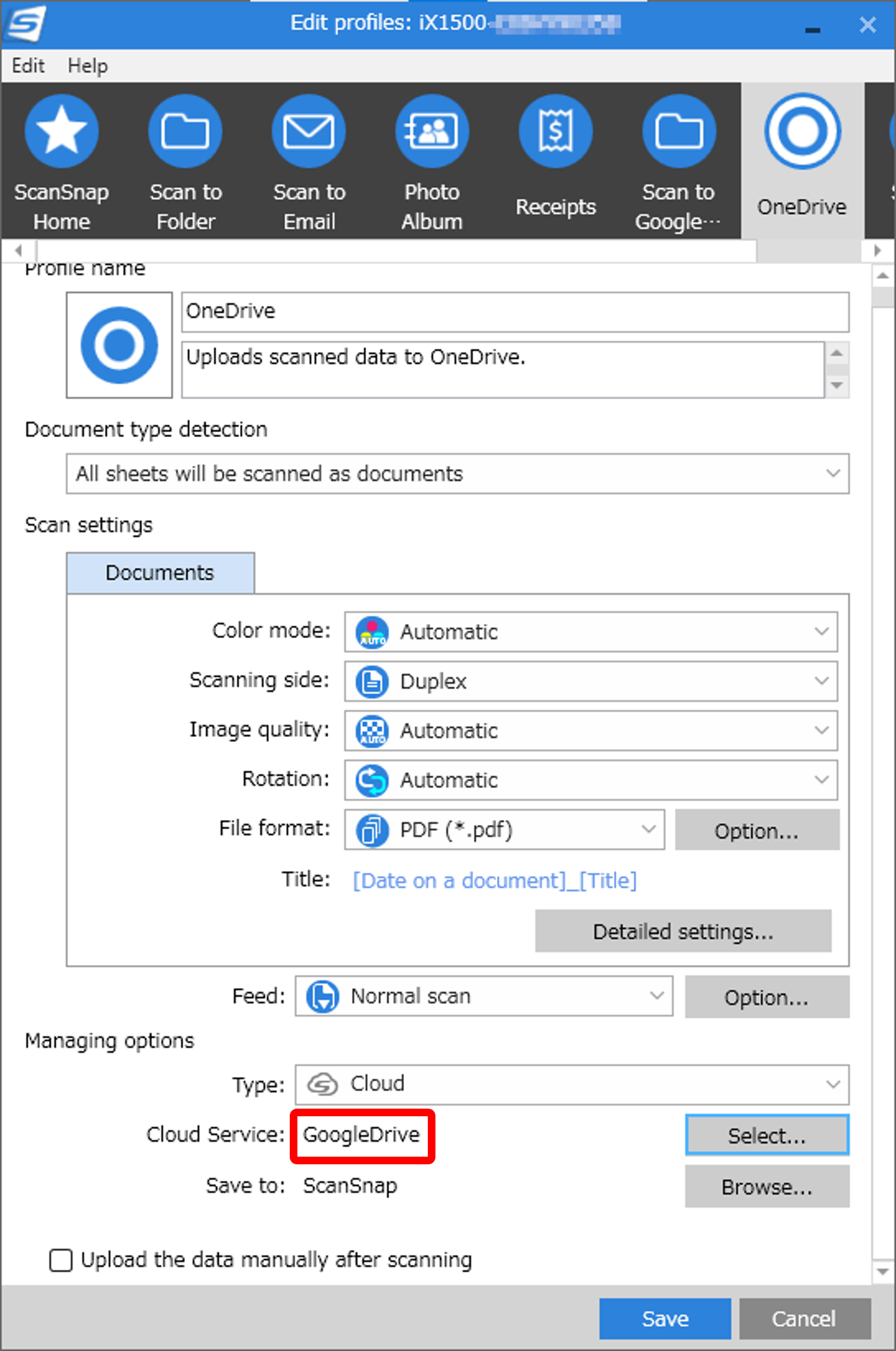Save the profile changes
The height and width of the screenshot is (1351, 896).
[x=665, y=1318]
